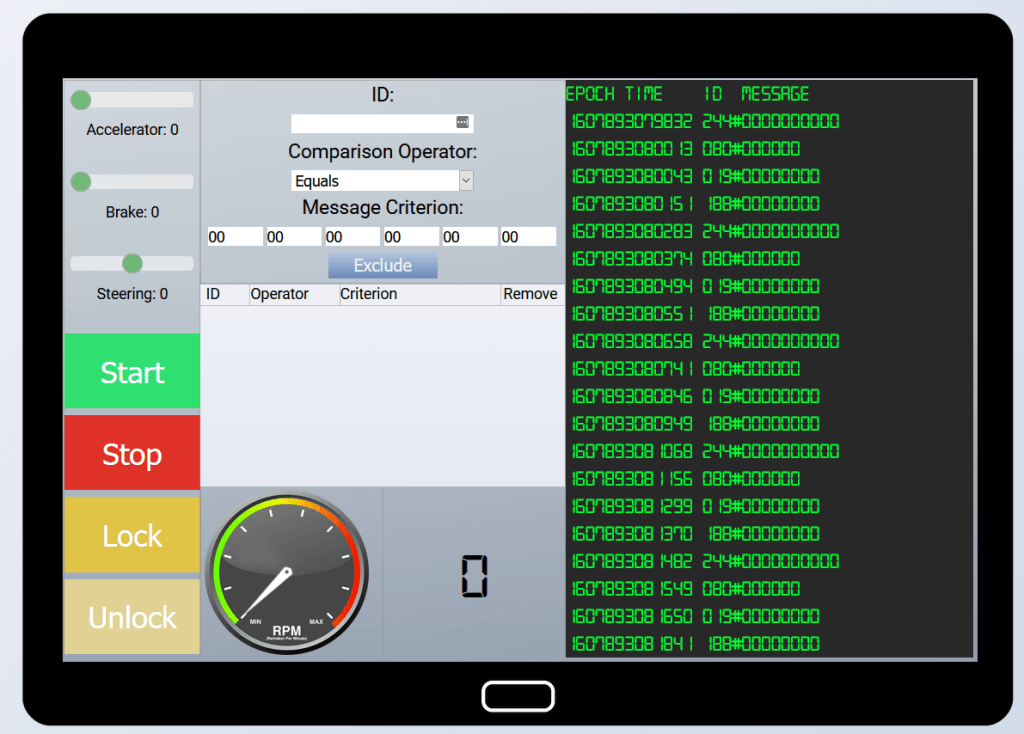This screenshot has width=1024, height=734.
Task: Click the Criterion column header
Action: pyautogui.click(x=369, y=294)
